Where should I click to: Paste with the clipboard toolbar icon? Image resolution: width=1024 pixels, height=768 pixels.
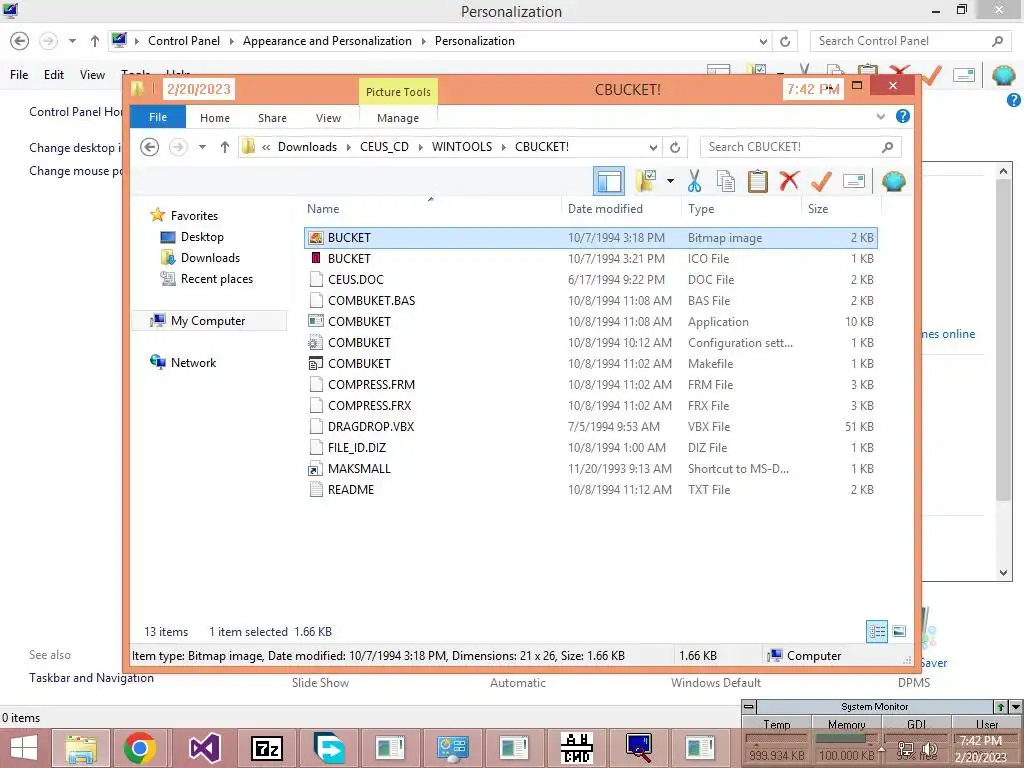click(x=758, y=181)
